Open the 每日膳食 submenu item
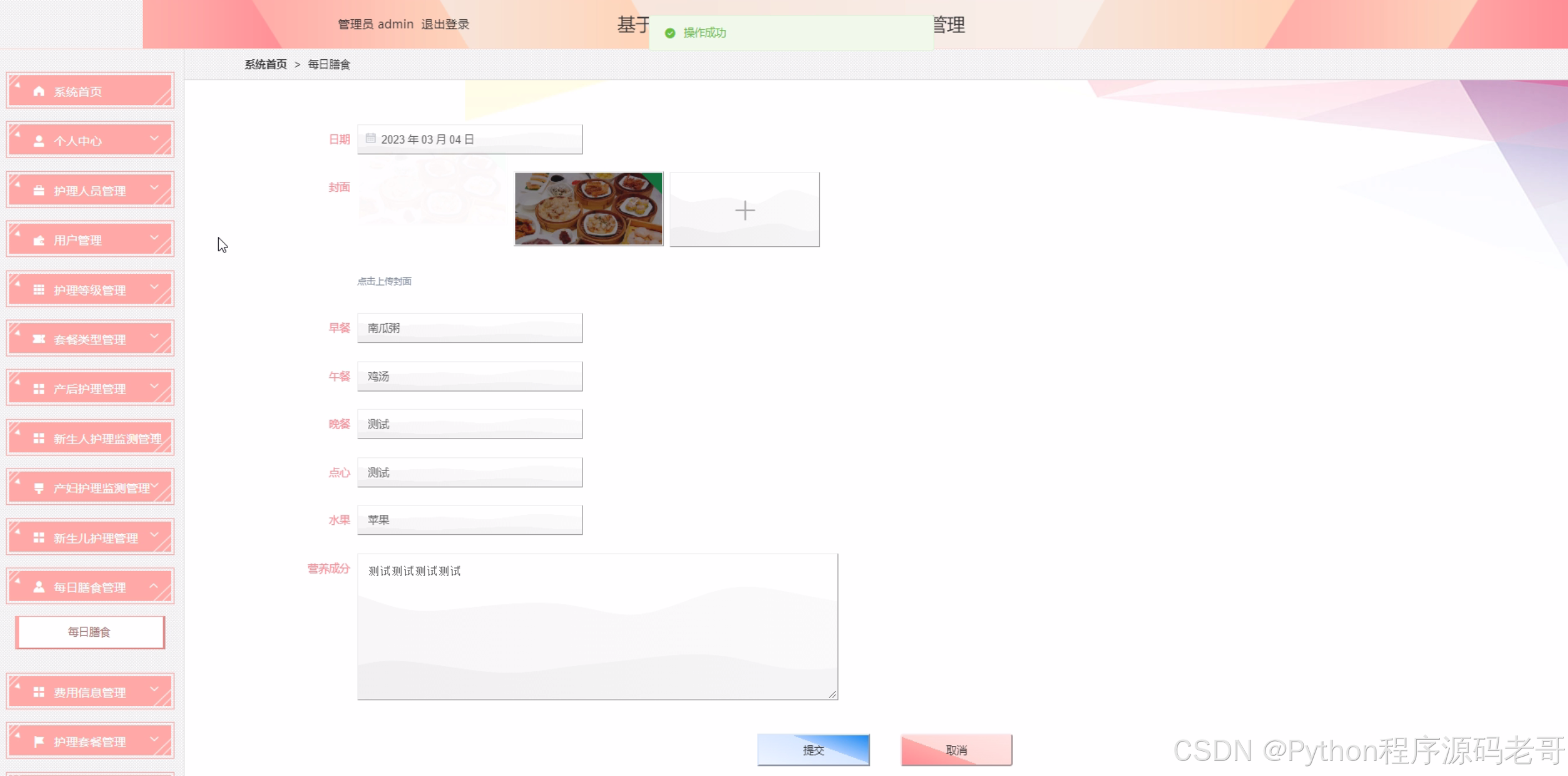1568x776 pixels. click(x=90, y=632)
